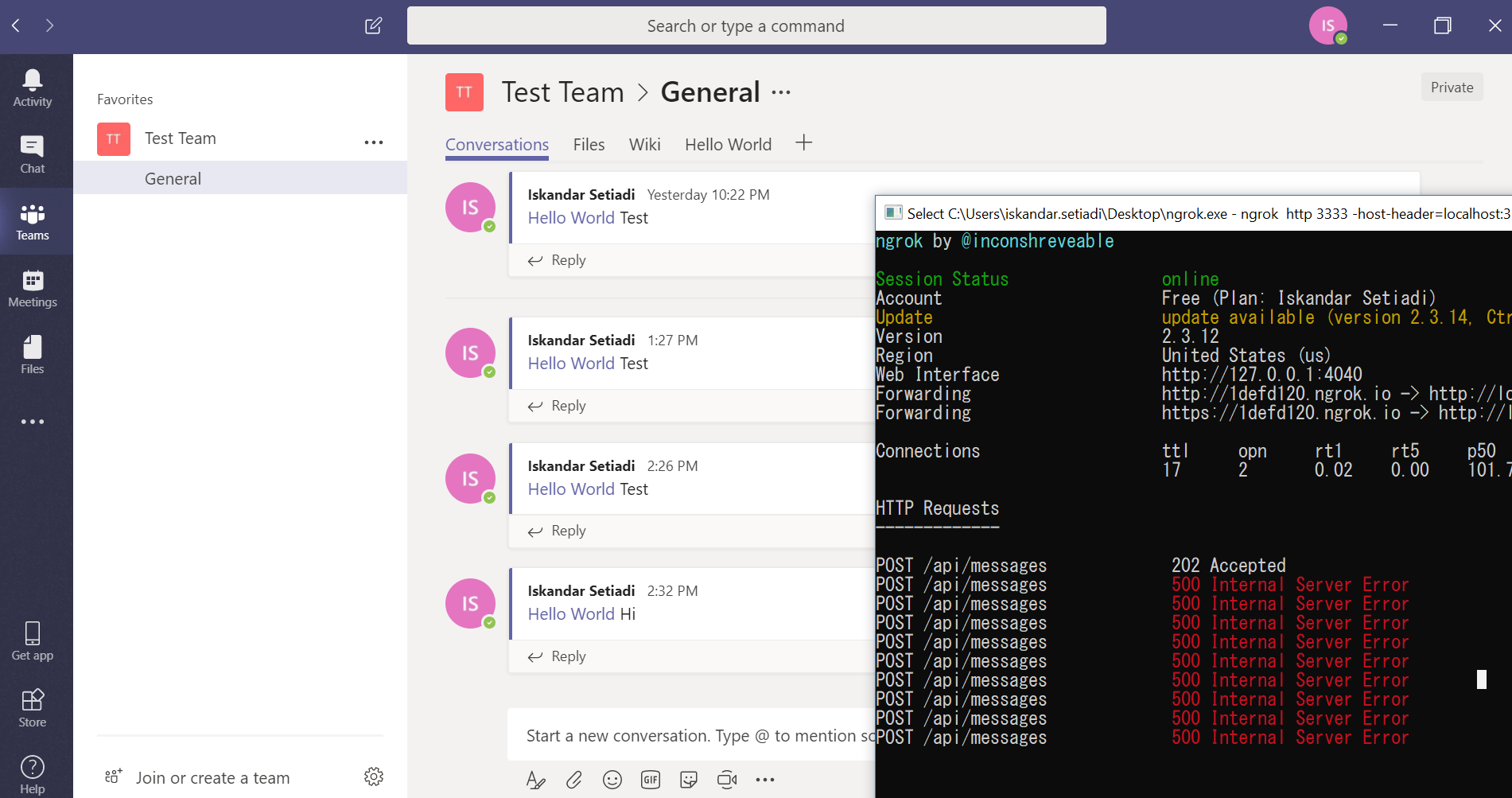Reply to the Yesterday 10:22 PM message
The width and height of the screenshot is (1512, 798).
558,260
